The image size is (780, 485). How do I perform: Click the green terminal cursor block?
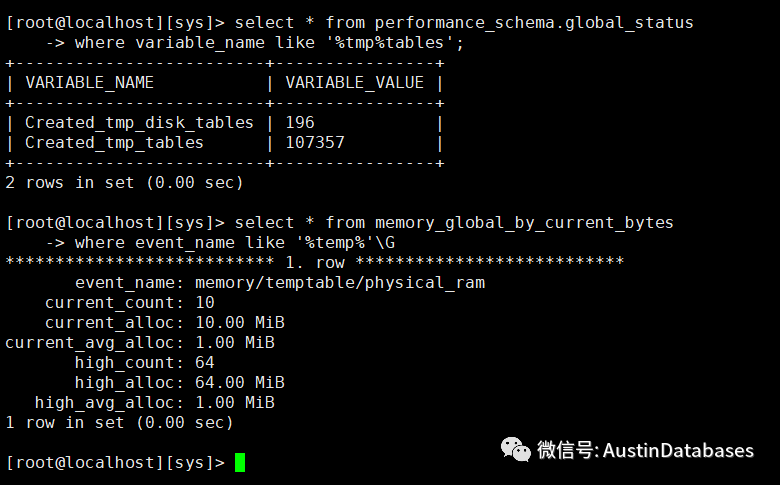[240, 462]
